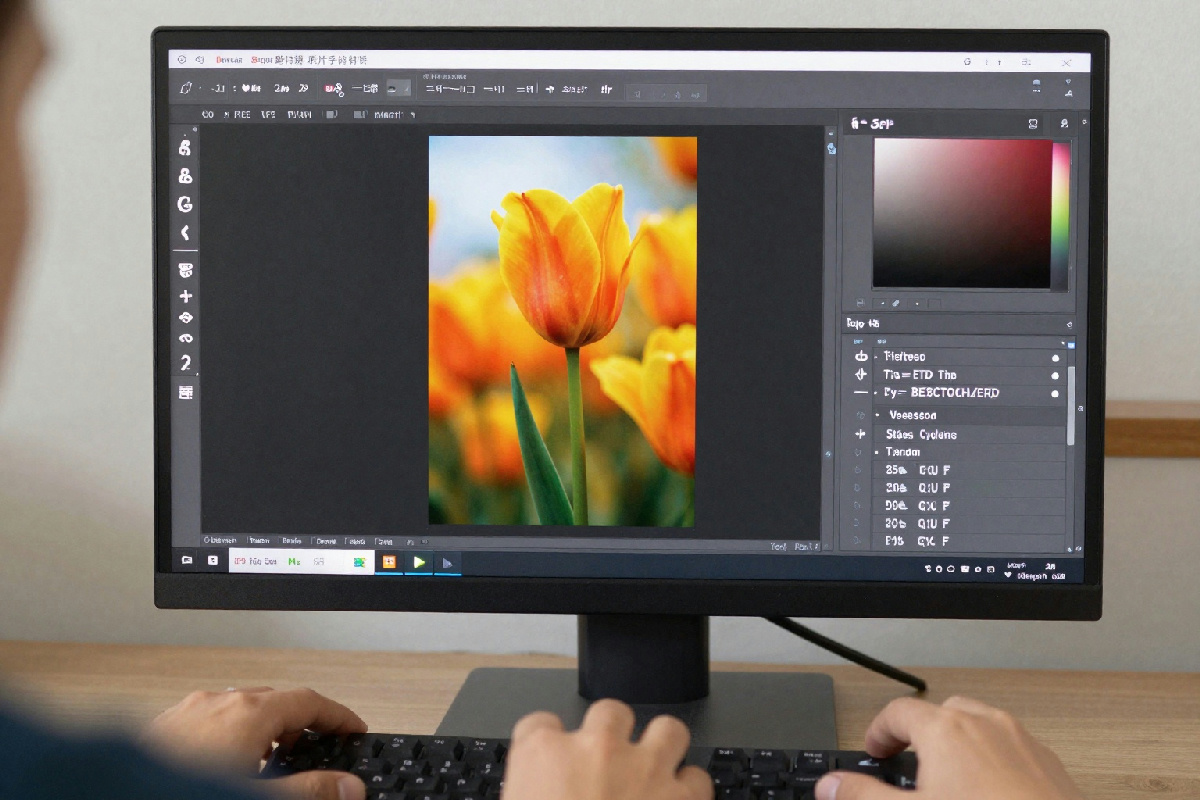Click the red-and-white scissors icon in options bar
This screenshot has height=800, width=1200.
[x=334, y=89]
